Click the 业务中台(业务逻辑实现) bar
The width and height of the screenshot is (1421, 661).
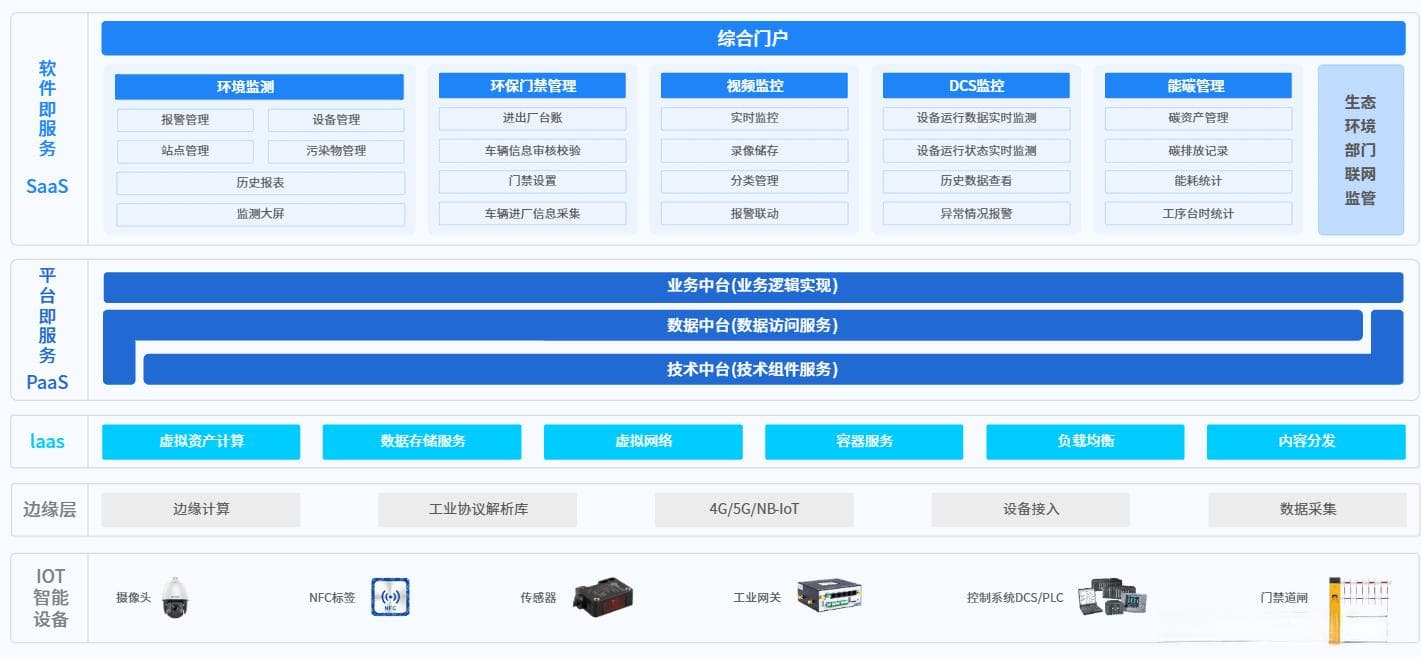point(753,286)
